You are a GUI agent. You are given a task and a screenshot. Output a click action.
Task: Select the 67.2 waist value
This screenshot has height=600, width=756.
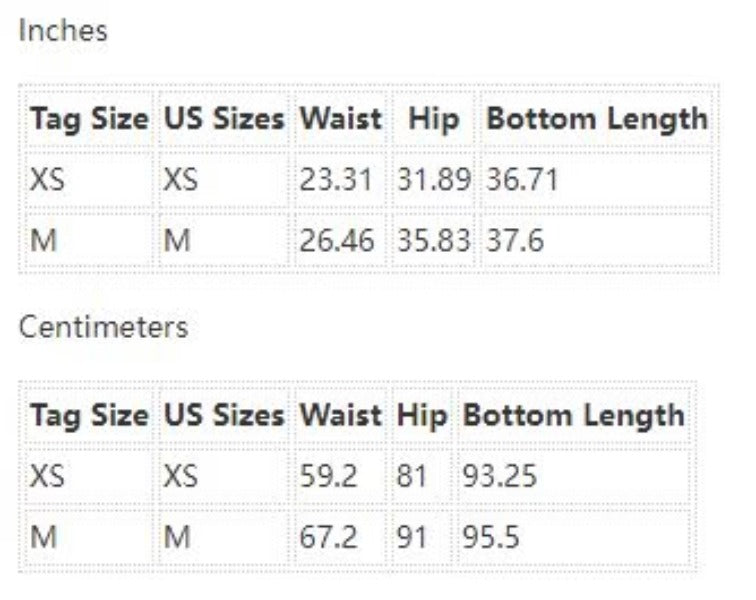329,537
